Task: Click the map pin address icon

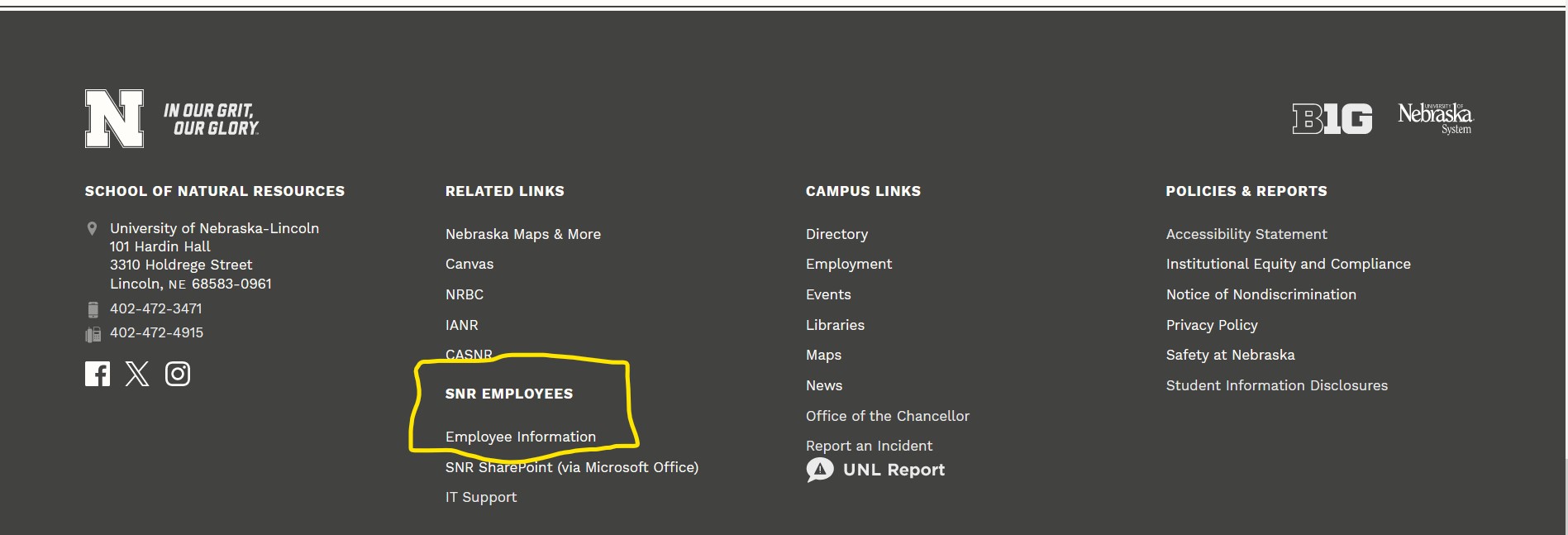Action: pyautogui.click(x=92, y=228)
